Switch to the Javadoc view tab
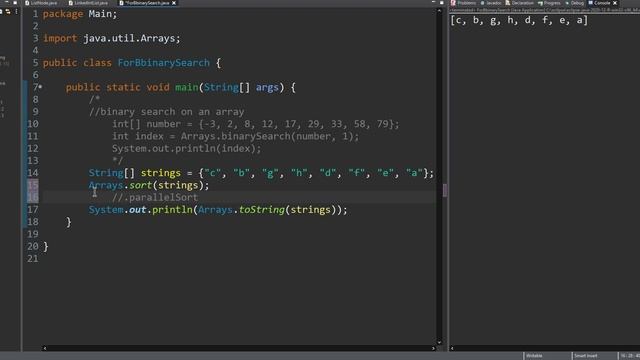The height and width of the screenshot is (360, 640). [x=491, y=3]
